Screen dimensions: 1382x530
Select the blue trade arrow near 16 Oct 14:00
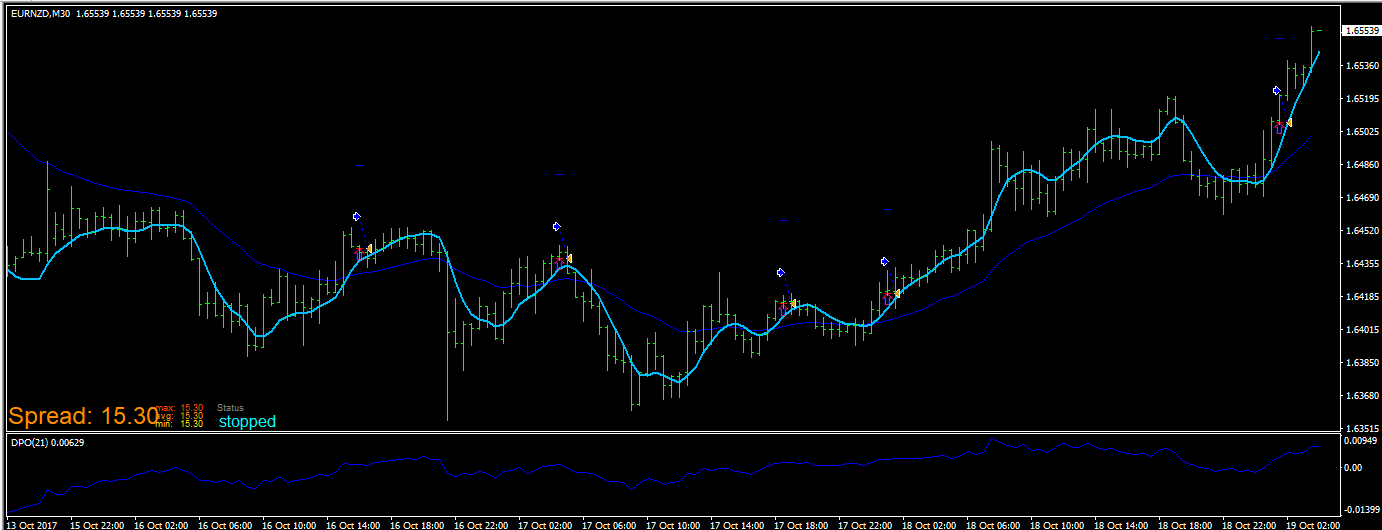pyautogui.click(x=357, y=216)
